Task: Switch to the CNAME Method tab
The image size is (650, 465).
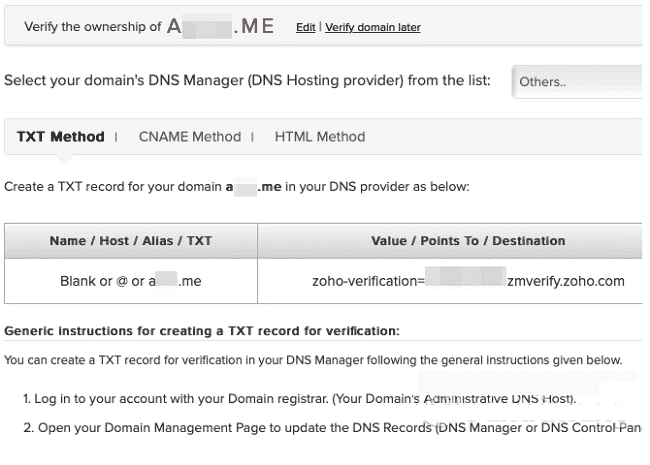Action: pyautogui.click(x=189, y=137)
